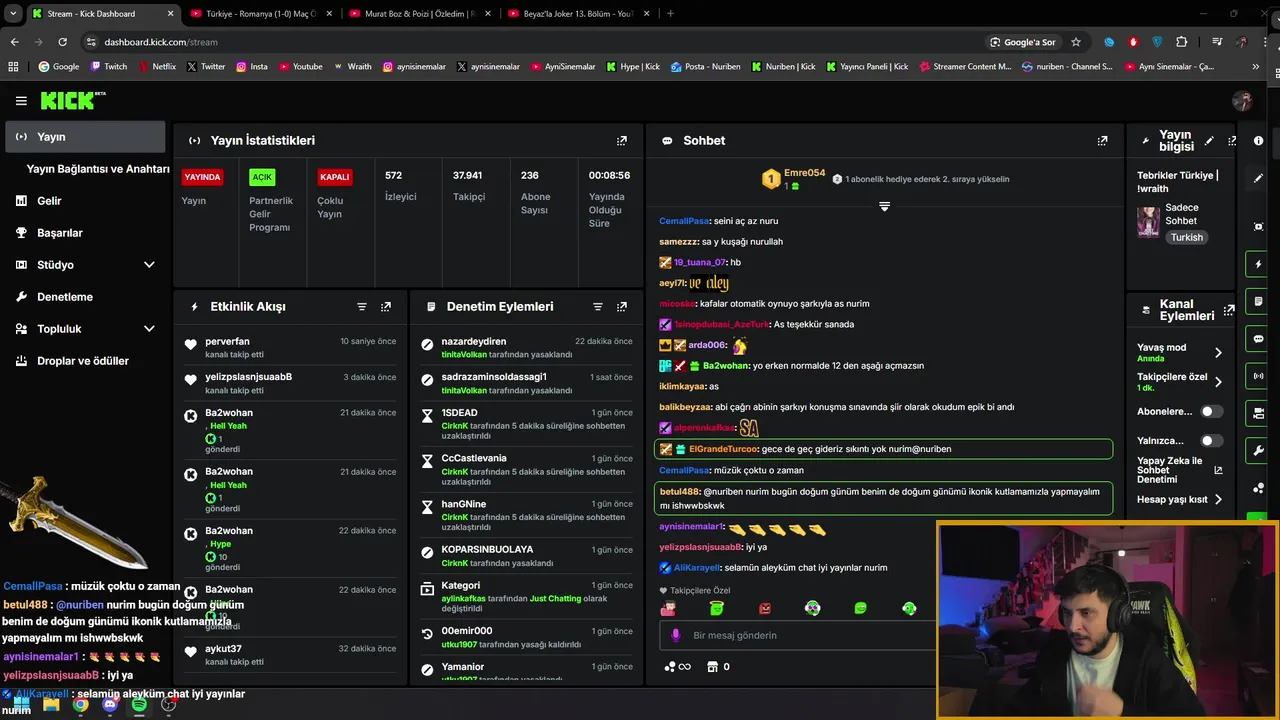Image resolution: width=1280 pixels, height=720 pixels.
Task: Reload the page
Action: (x=62, y=42)
